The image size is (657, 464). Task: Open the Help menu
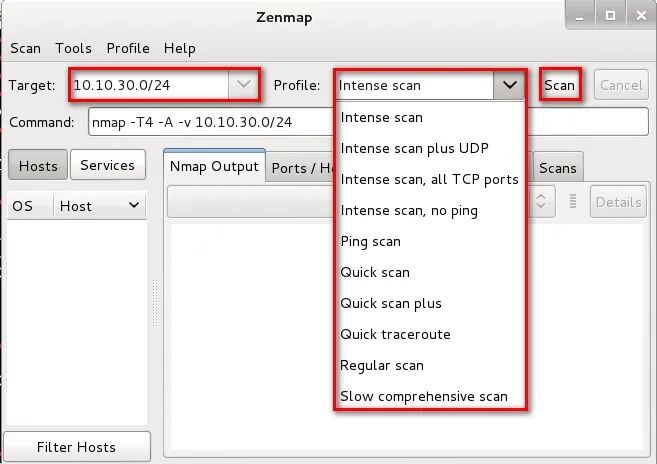(x=179, y=48)
